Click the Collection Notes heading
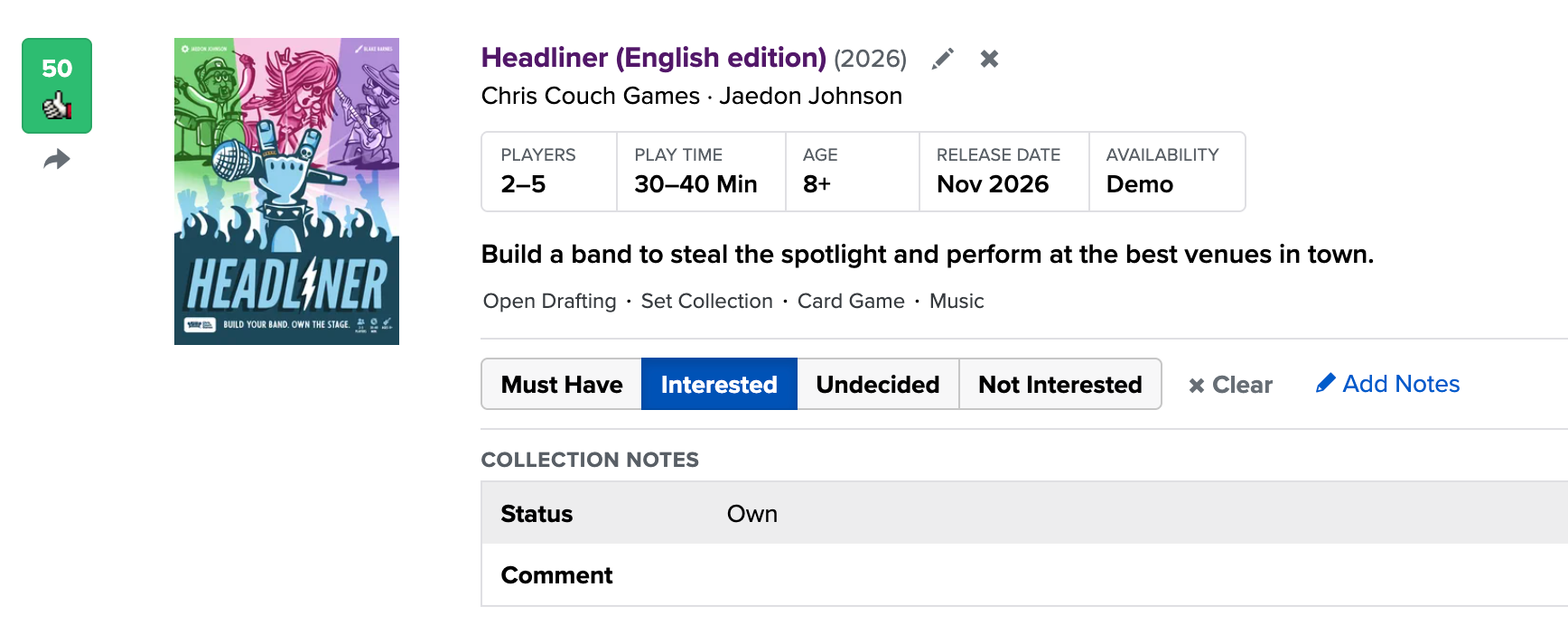The image size is (1568, 643). coord(590,460)
